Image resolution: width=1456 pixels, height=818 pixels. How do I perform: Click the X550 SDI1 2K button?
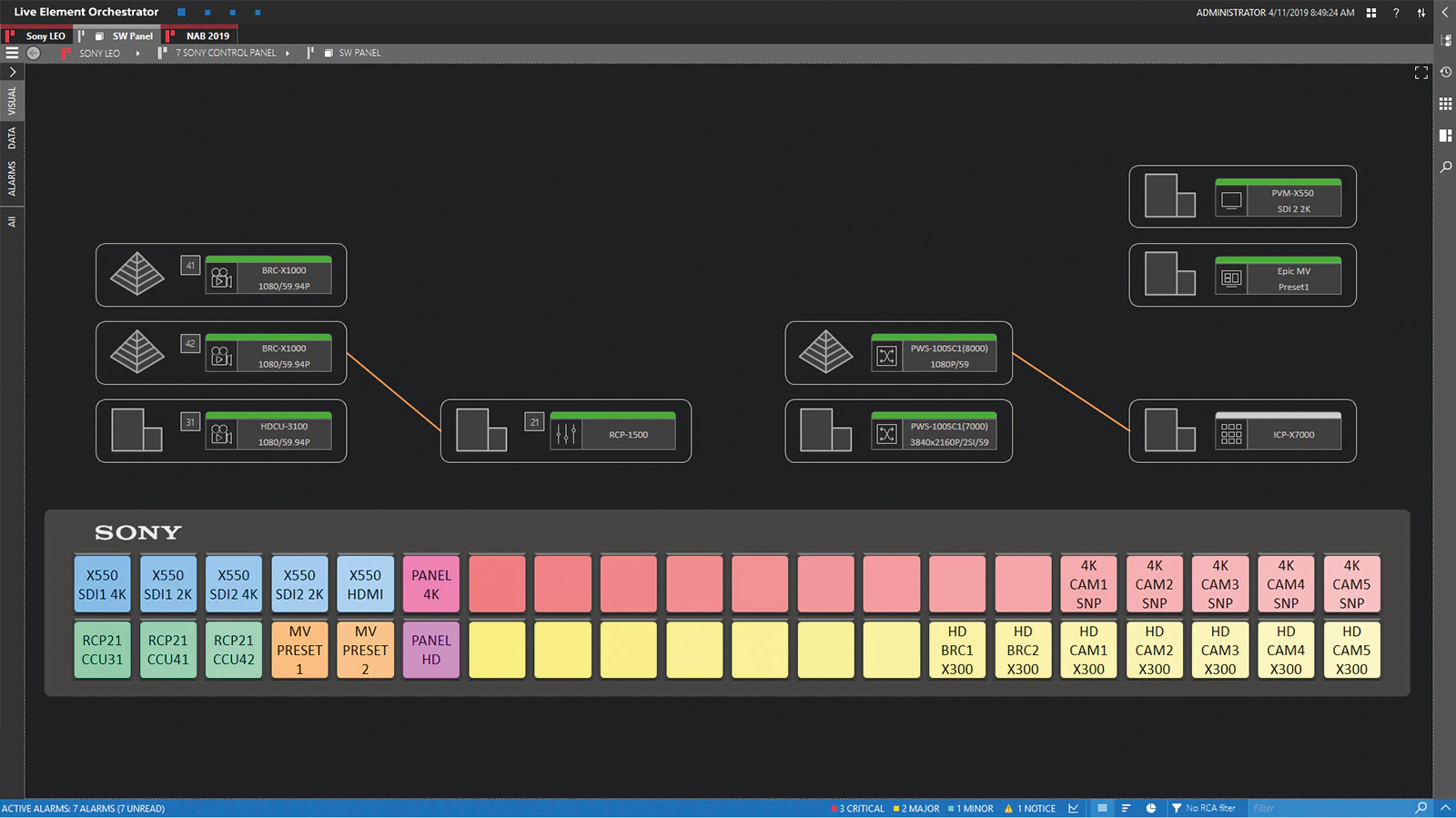pos(168,584)
